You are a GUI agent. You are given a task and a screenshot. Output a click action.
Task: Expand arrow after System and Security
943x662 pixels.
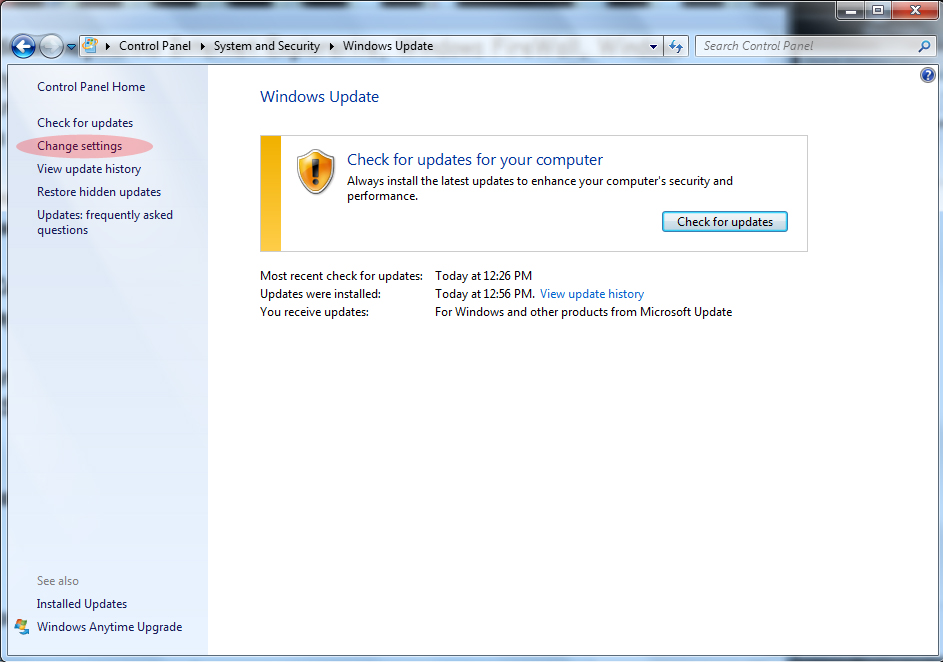pos(331,46)
